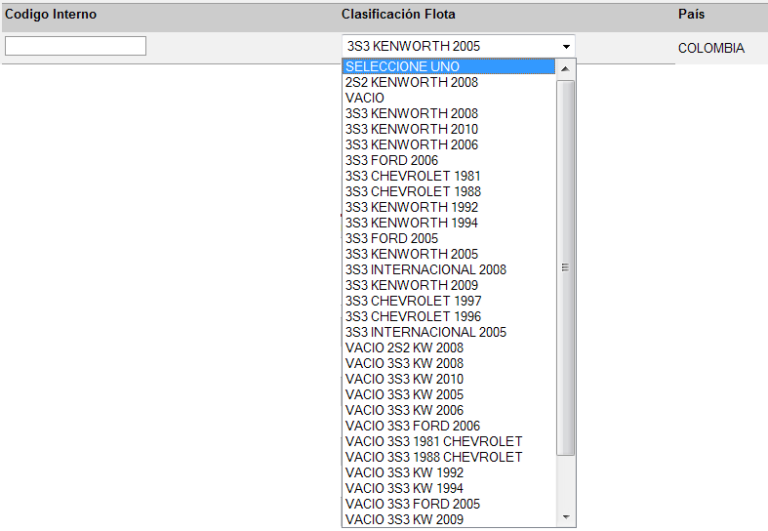Choose 2S2 KENWORTH 2008 from list
The width and height of the screenshot is (768, 531).
point(411,83)
